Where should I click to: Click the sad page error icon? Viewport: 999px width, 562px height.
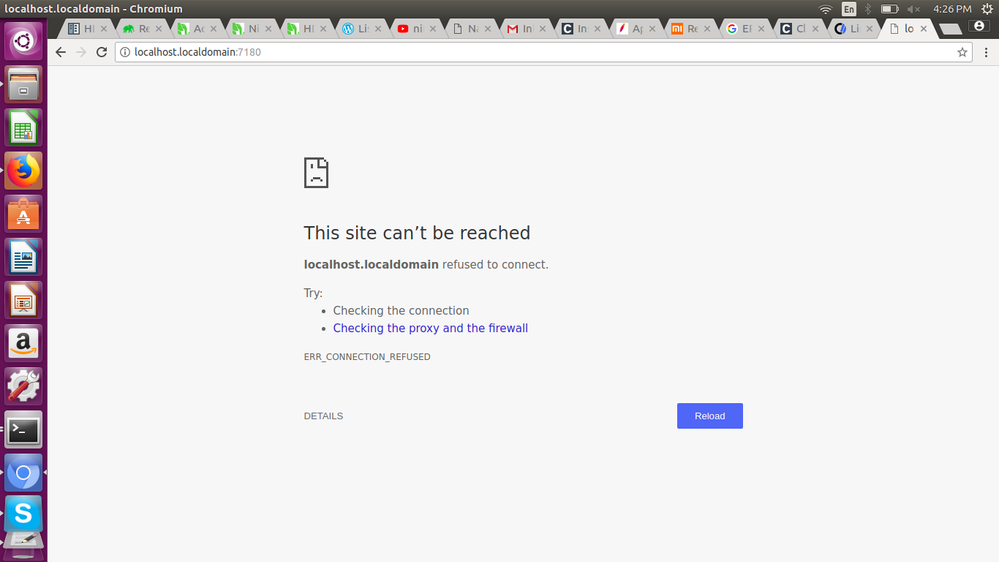click(x=316, y=173)
